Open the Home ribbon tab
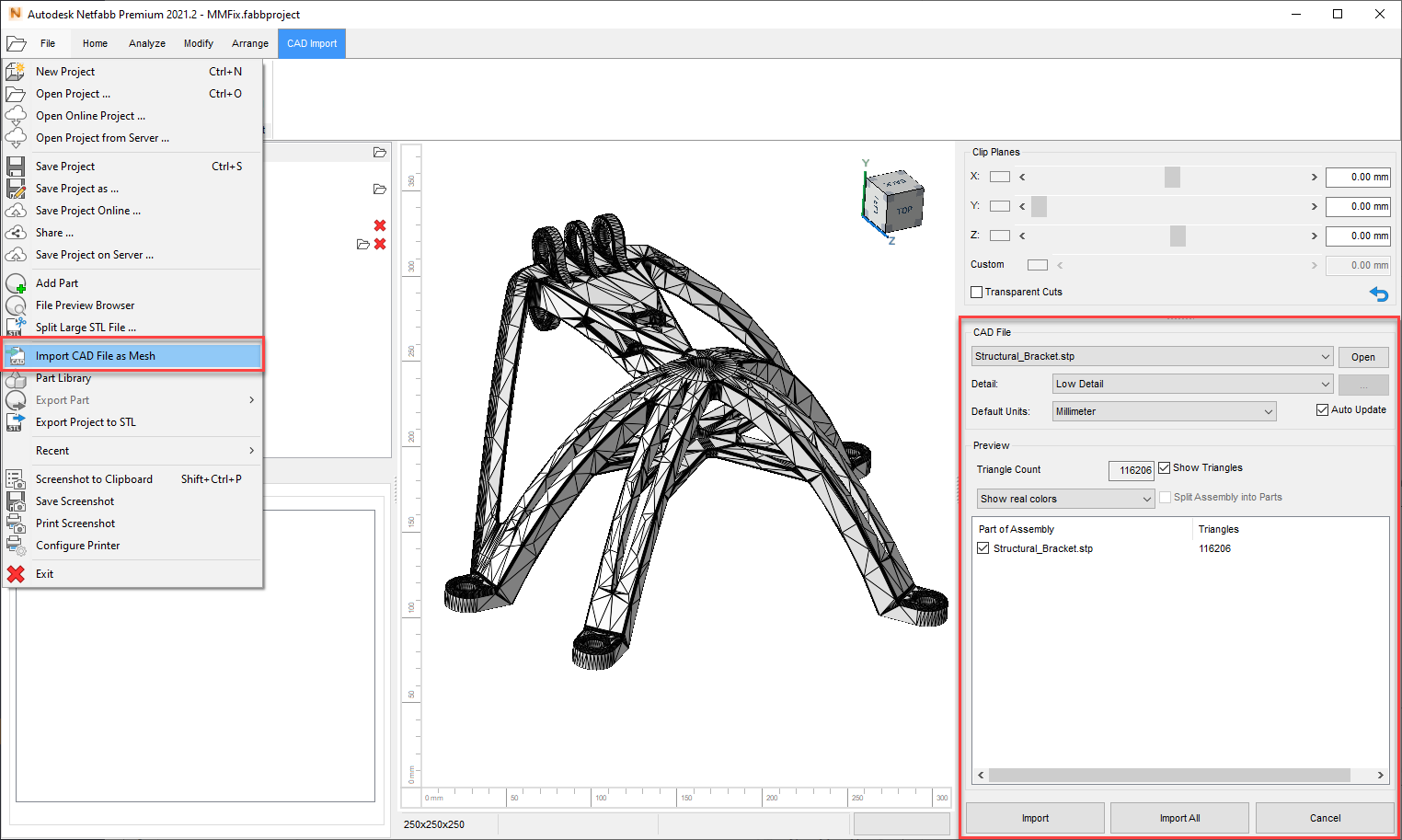Image resolution: width=1402 pixels, height=840 pixels. coord(95,43)
